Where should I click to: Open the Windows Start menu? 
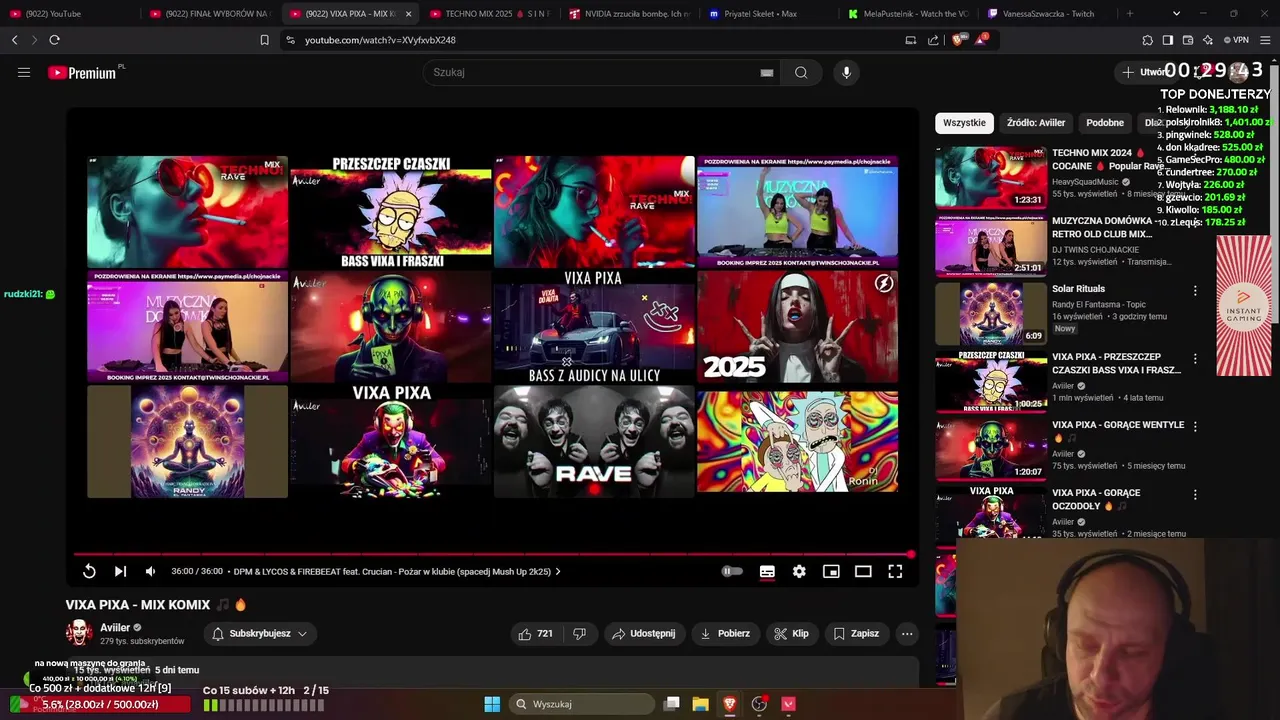492,704
